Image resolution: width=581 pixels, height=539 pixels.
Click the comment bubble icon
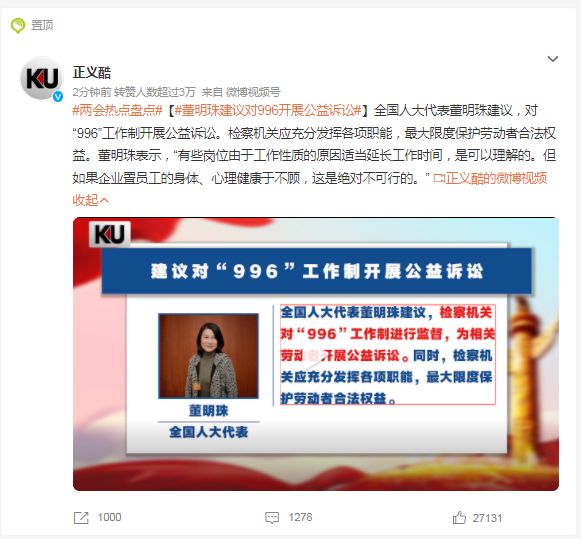(x=272, y=518)
